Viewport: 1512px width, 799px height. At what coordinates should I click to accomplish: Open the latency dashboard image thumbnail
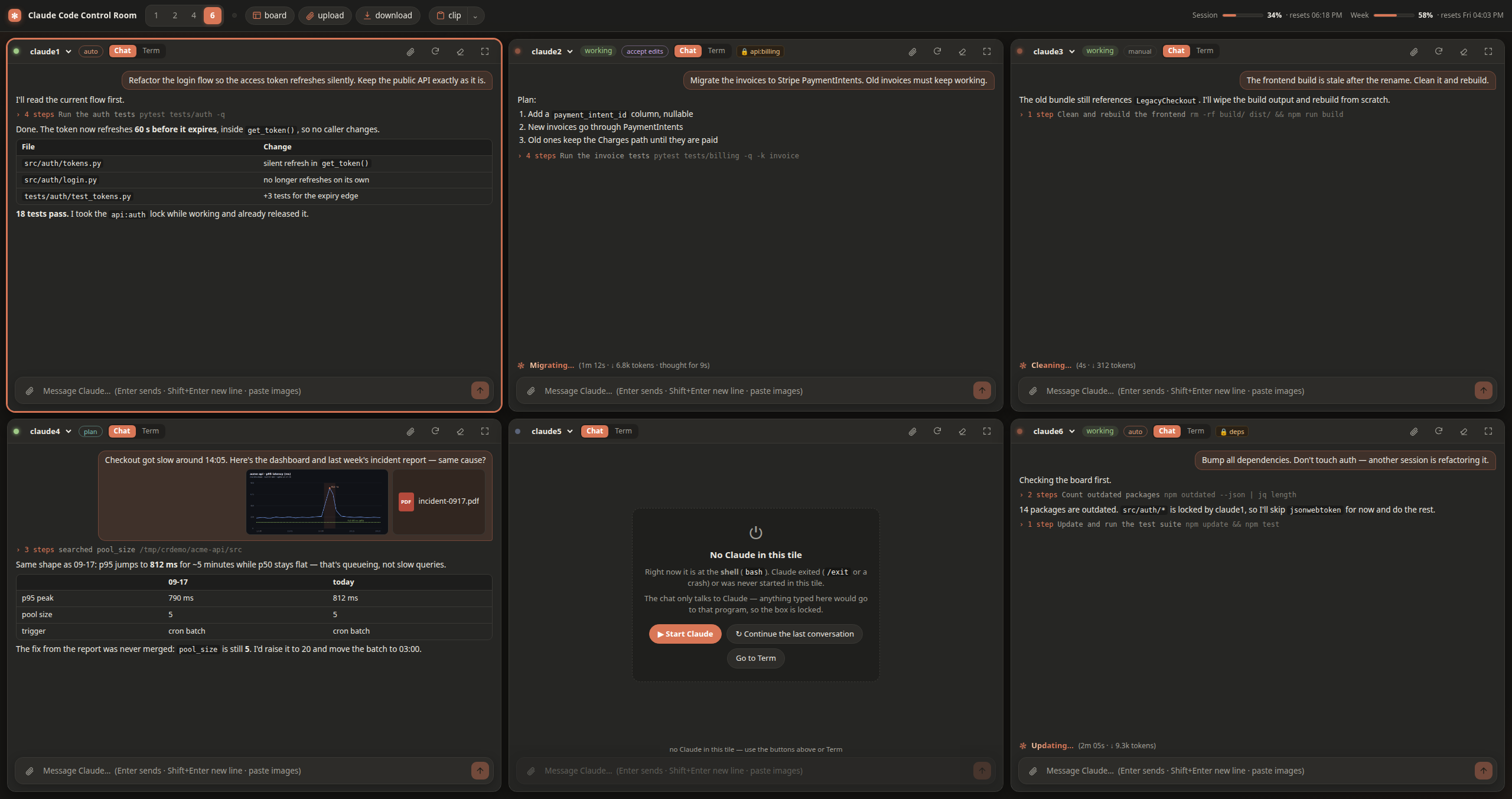pyautogui.click(x=317, y=502)
